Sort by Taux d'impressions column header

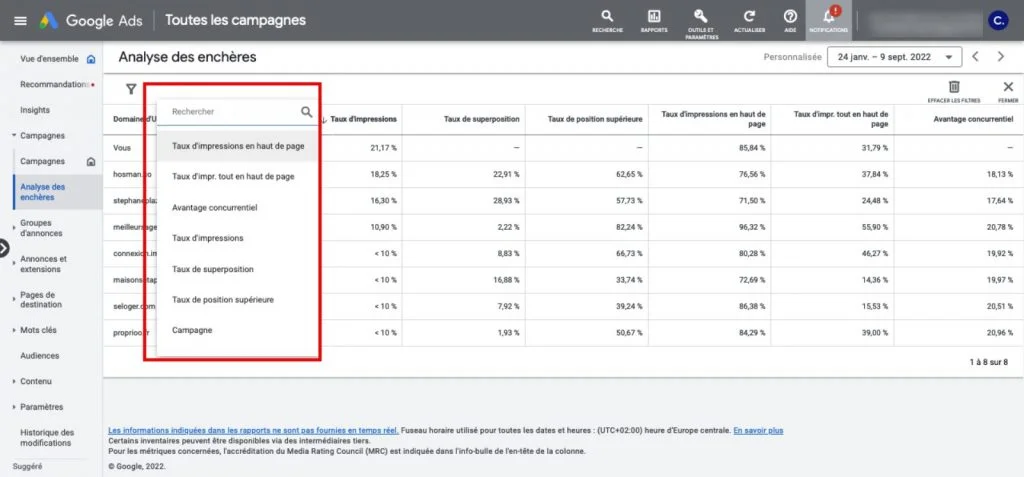[x=363, y=120]
